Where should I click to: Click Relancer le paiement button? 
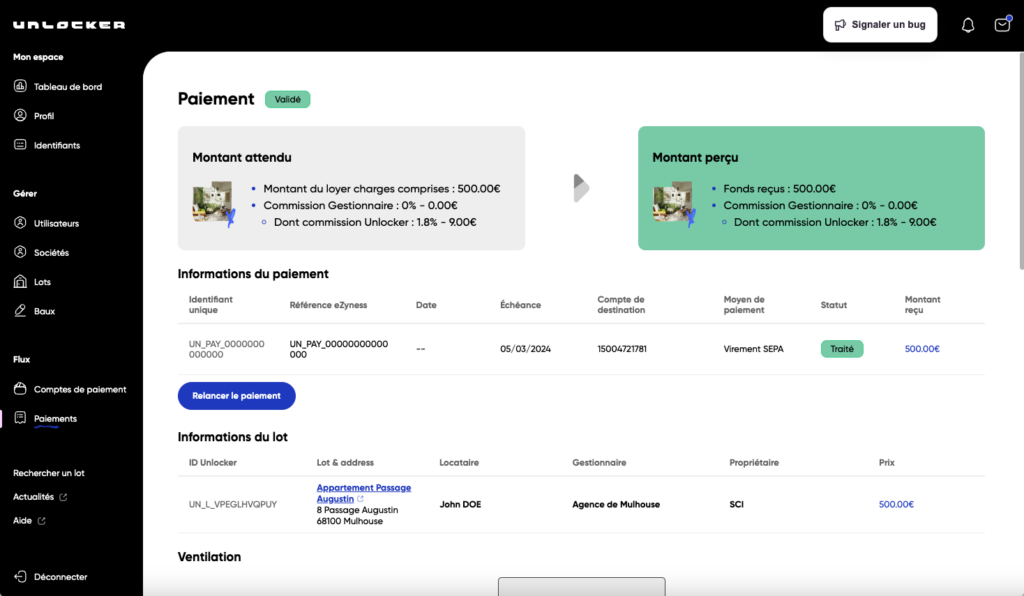(236, 396)
